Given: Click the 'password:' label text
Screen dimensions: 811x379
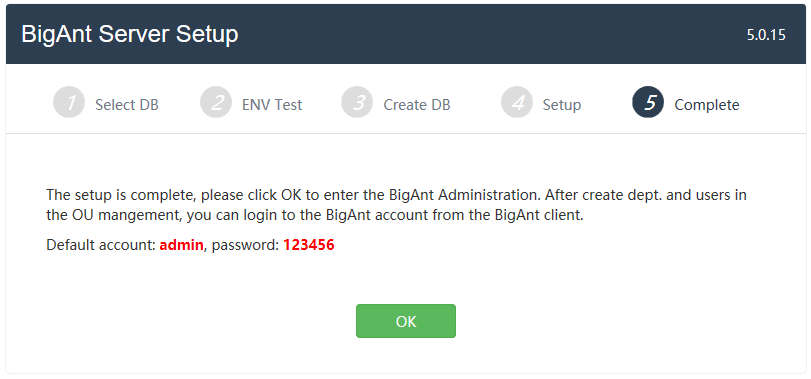Looking at the screenshot, I should pyautogui.click(x=246, y=246).
